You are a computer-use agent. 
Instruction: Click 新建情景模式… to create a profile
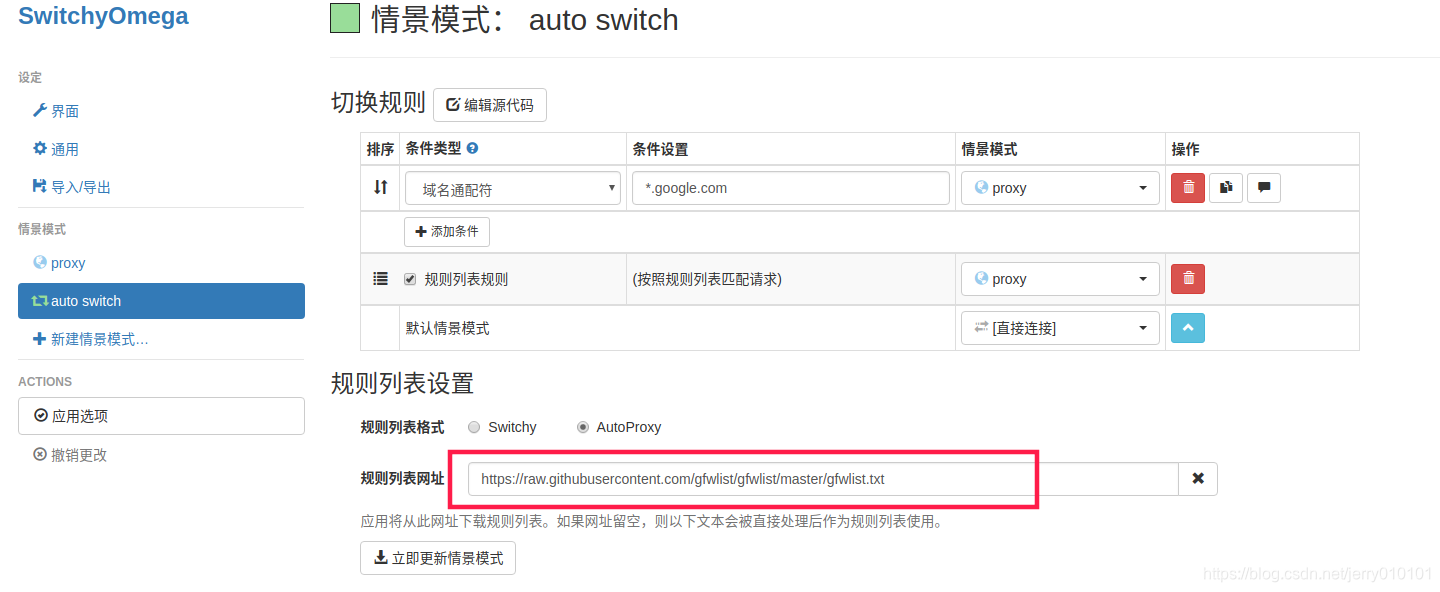click(x=90, y=339)
